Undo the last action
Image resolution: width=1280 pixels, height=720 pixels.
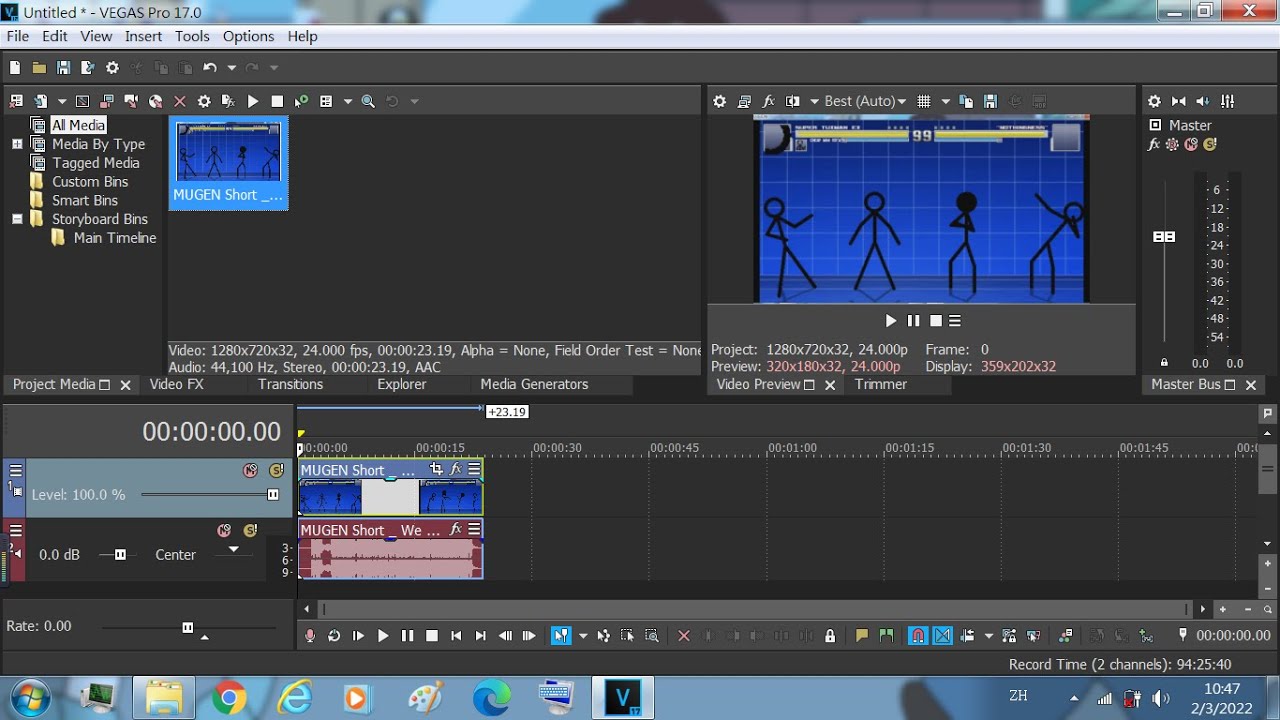pos(209,68)
